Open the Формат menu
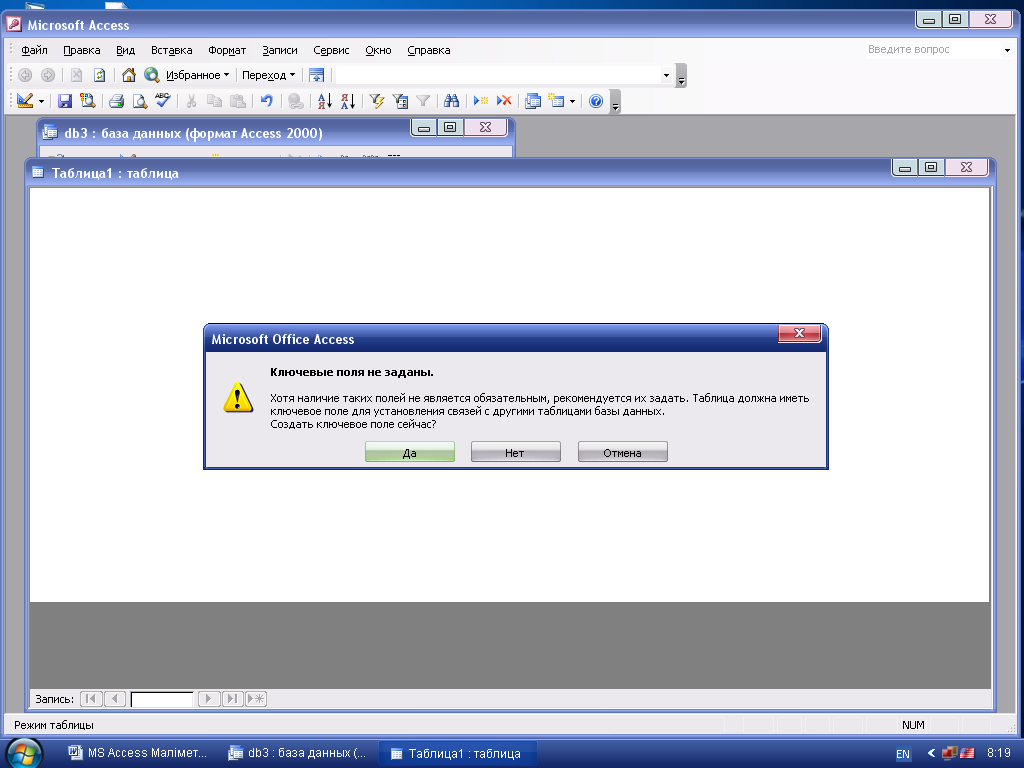 [x=227, y=50]
